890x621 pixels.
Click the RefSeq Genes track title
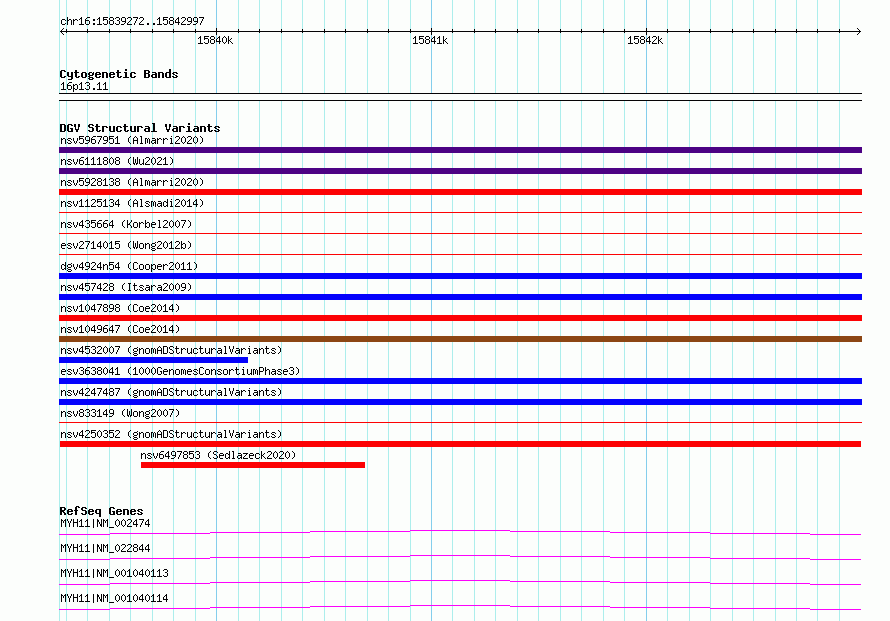[x=101, y=511]
